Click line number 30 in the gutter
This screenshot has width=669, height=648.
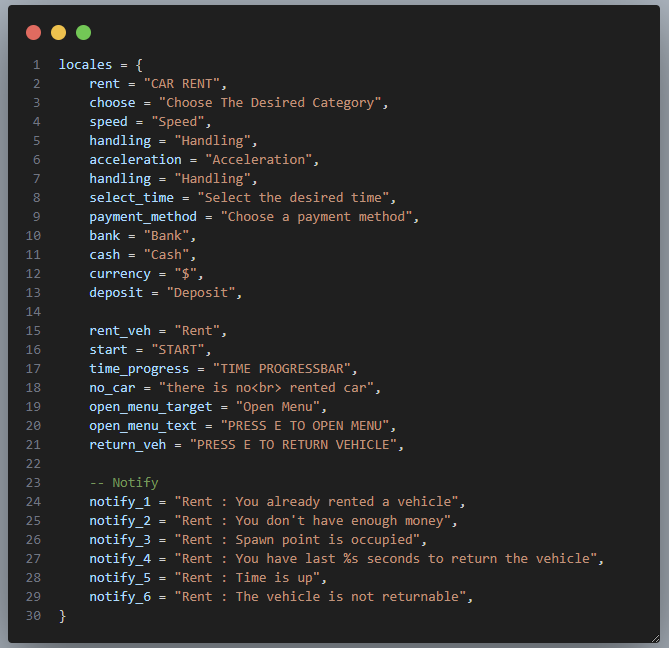click(33, 616)
